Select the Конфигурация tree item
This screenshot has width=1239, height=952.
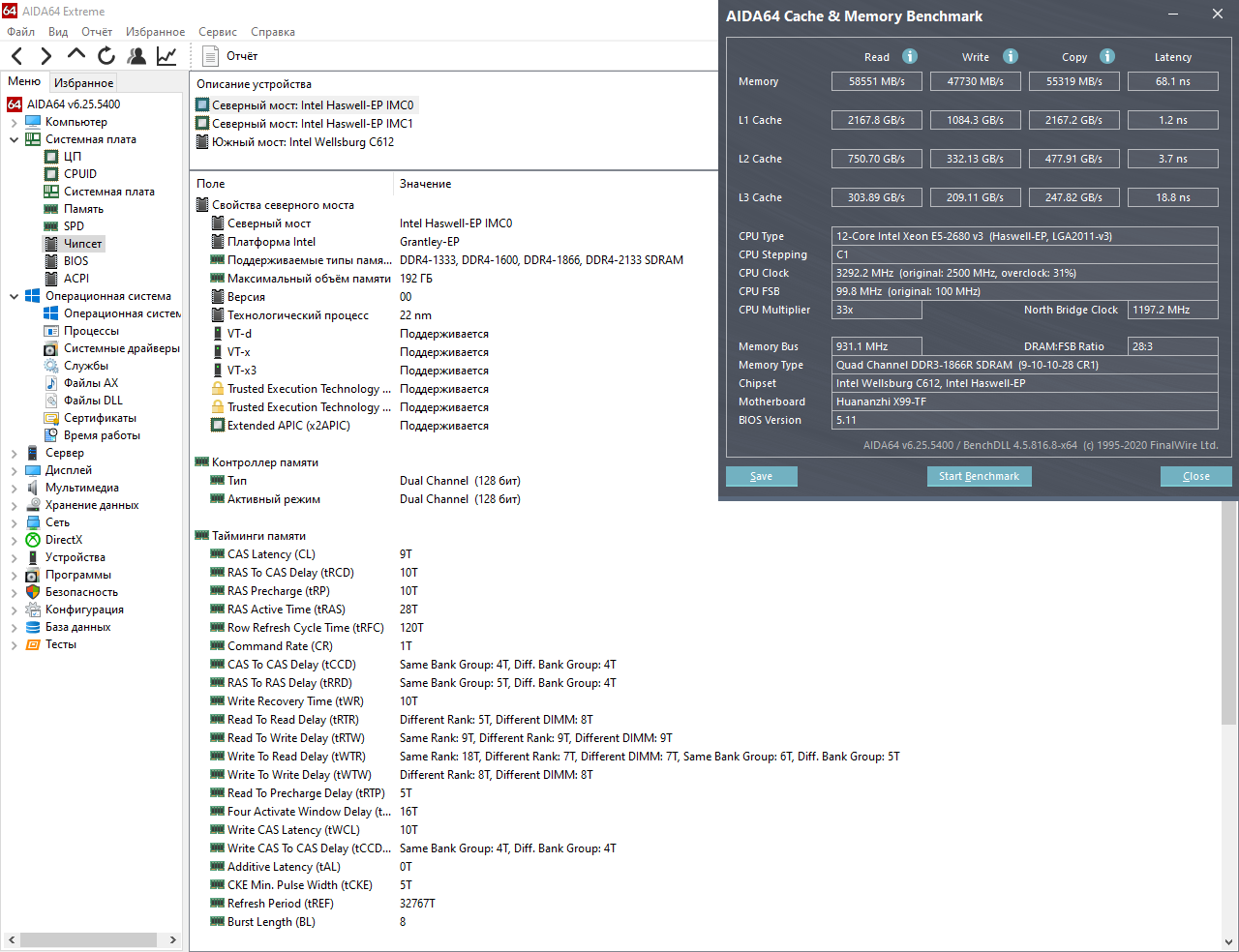point(75,610)
